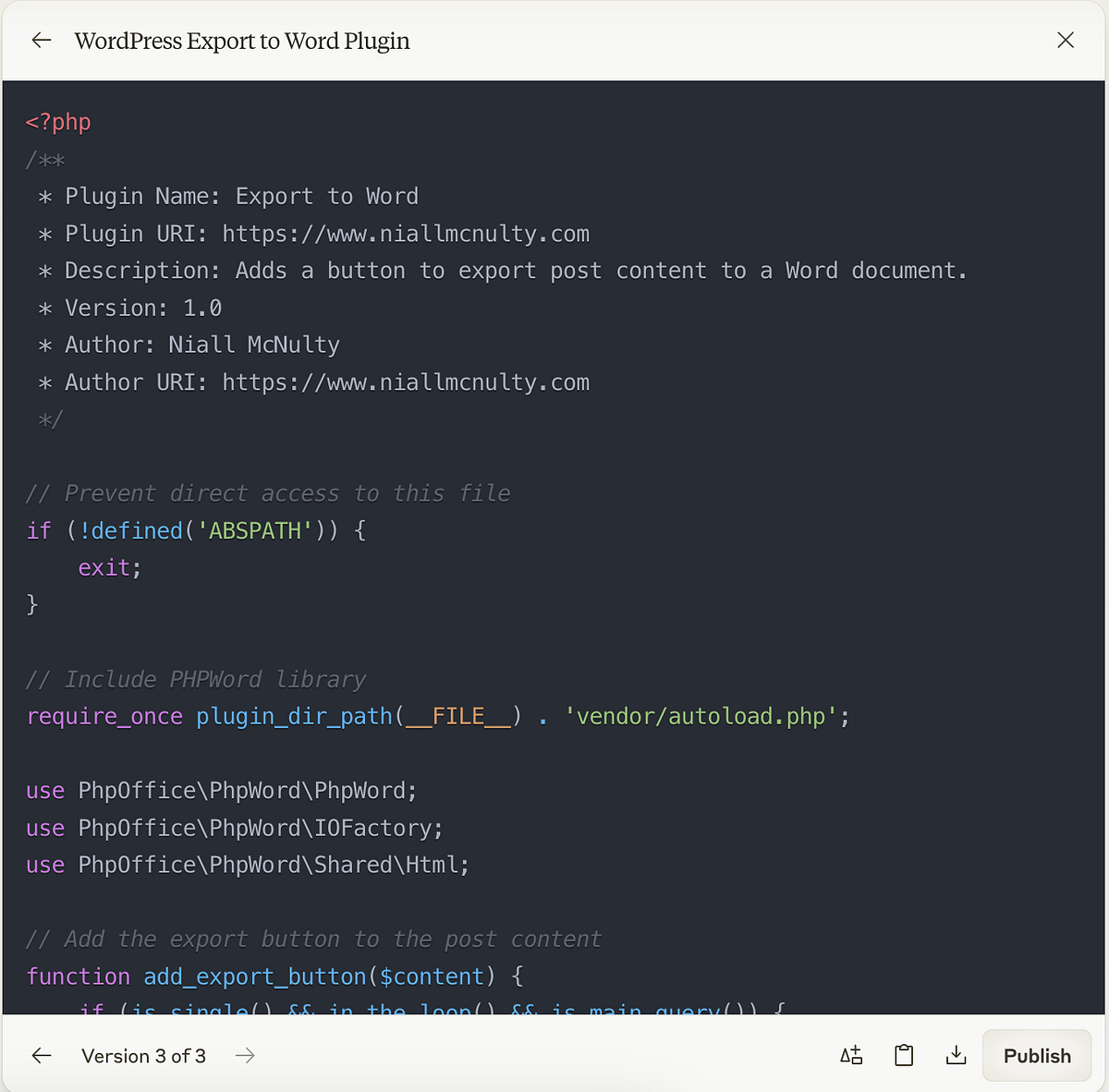Click the Publish button
The image size is (1109, 1092).
tap(1036, 1055)
